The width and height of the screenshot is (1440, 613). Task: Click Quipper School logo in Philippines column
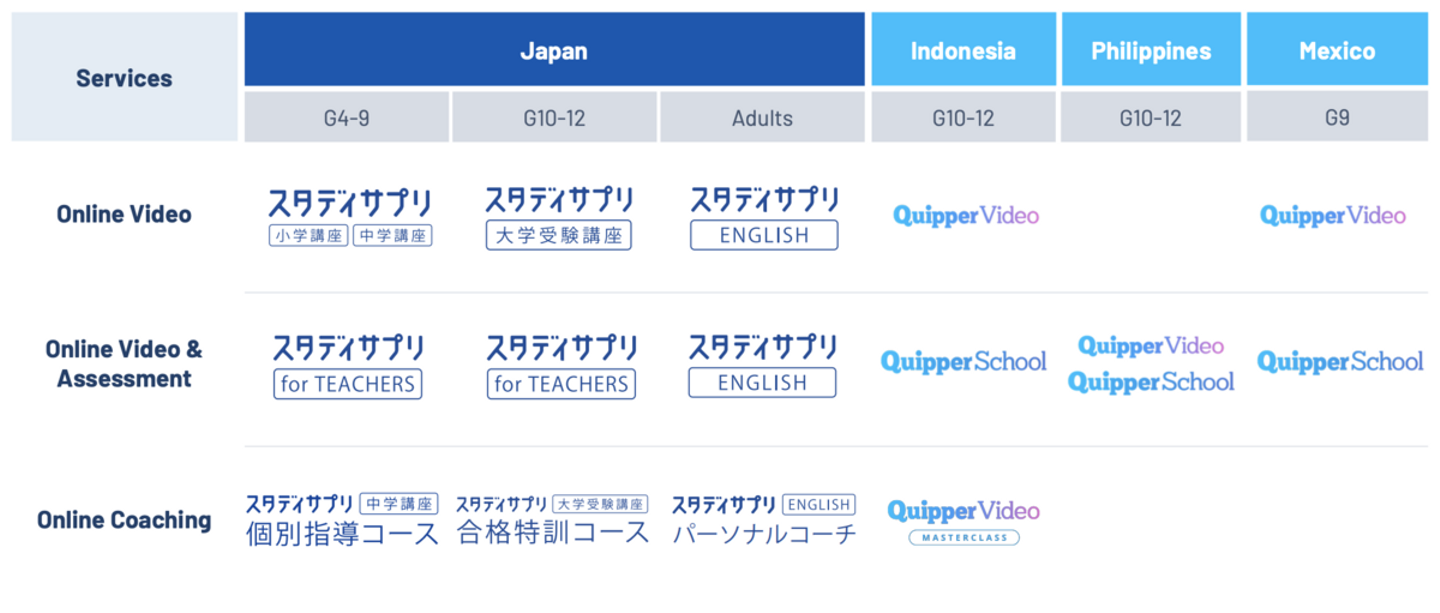[x=1151, y=382]
